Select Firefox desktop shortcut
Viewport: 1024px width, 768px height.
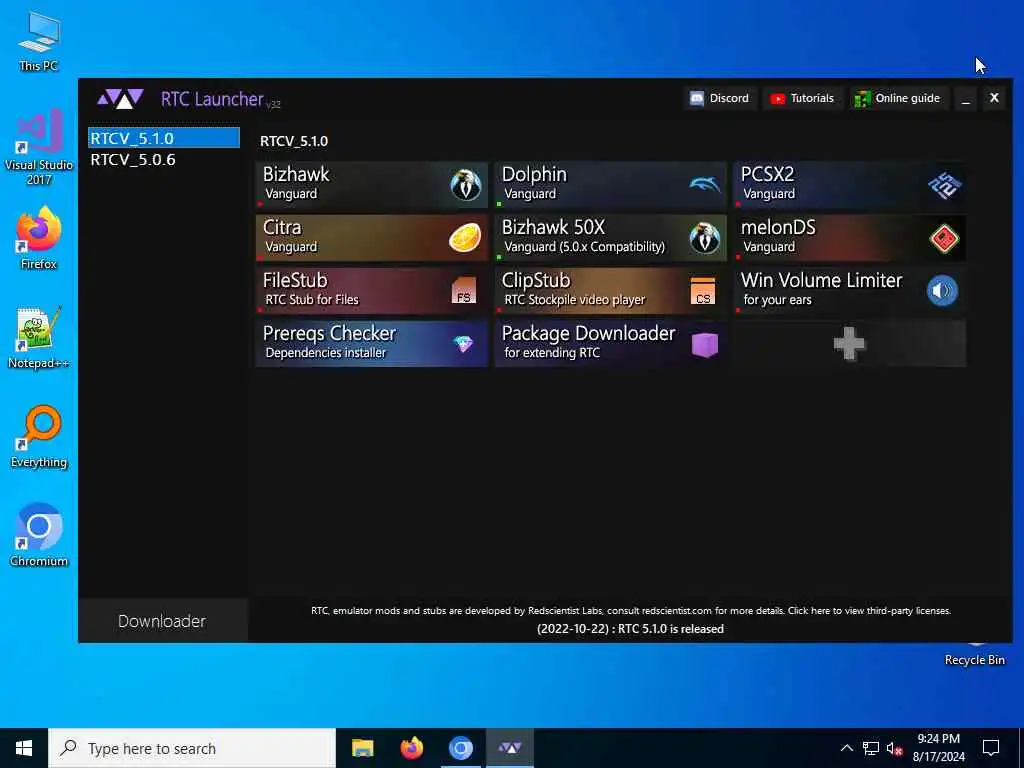pyautogui.click(x=39, y=238)
